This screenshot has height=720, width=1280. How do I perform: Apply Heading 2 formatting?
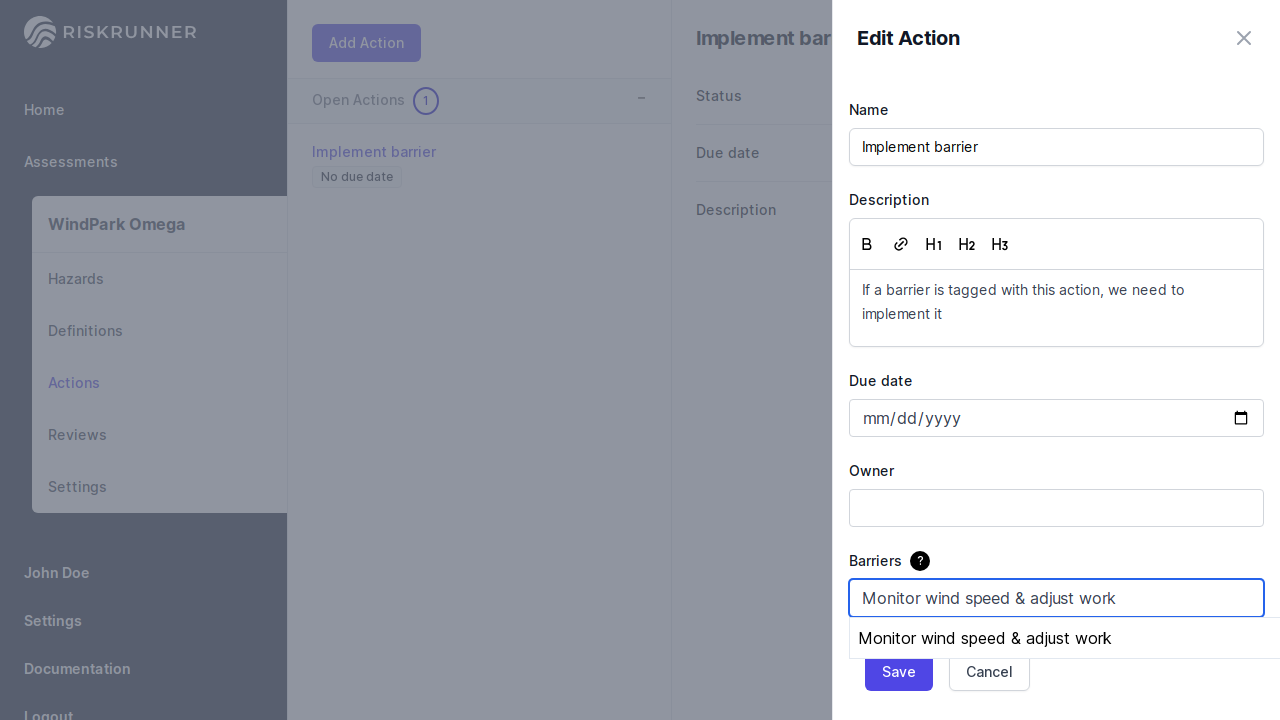pos(966,245)
